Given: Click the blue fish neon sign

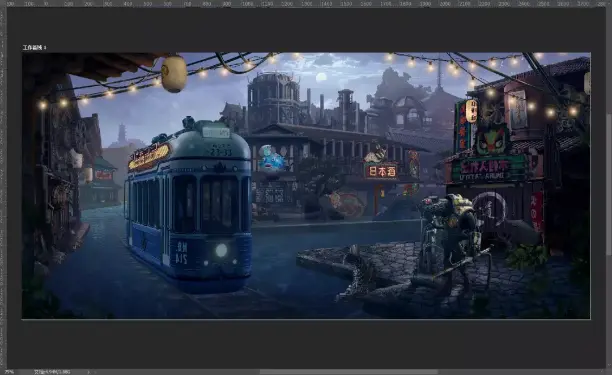Looking at the screenshot, I should pos(272,158).
